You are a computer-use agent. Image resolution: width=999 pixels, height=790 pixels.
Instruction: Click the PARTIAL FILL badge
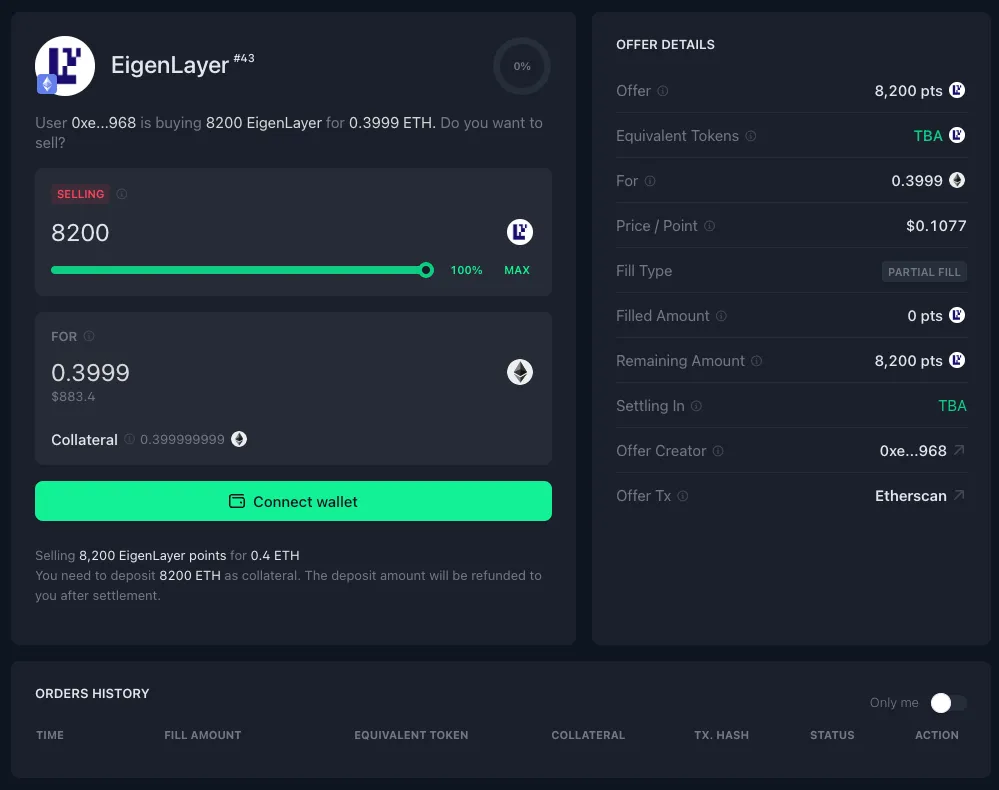pos(924,272)
